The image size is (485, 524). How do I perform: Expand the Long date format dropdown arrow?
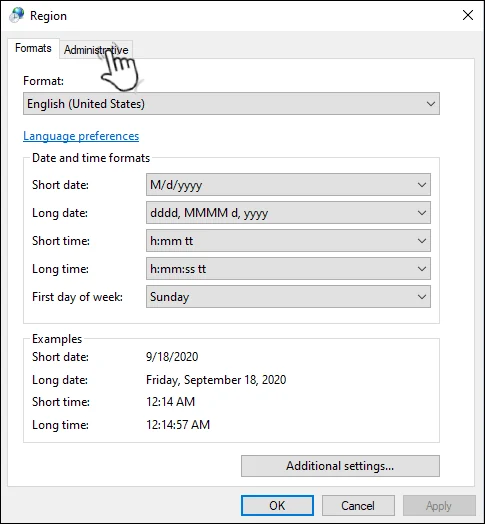click(421, 213)
